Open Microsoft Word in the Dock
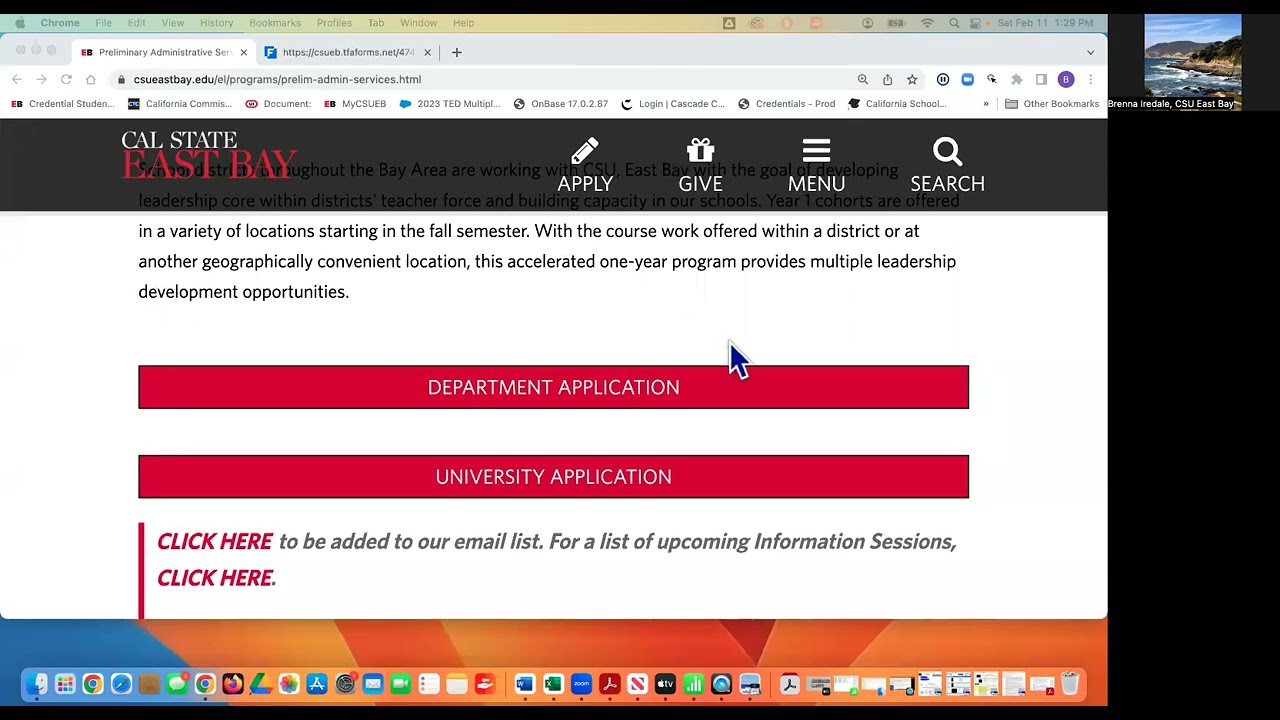This screenshot has width=1280, height=720. tap(525, 684)
